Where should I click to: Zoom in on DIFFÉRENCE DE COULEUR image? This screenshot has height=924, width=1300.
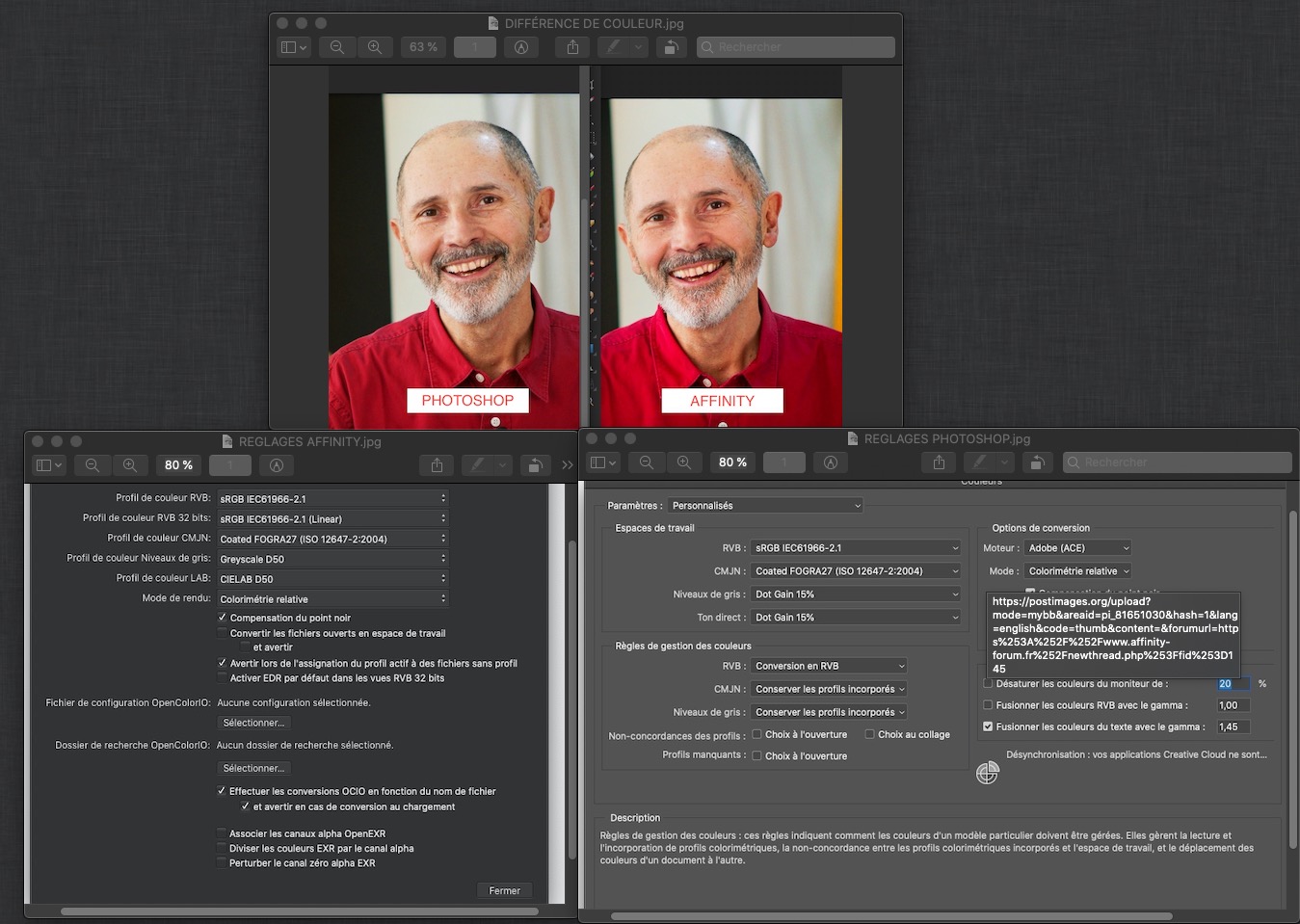pos(375,47)
